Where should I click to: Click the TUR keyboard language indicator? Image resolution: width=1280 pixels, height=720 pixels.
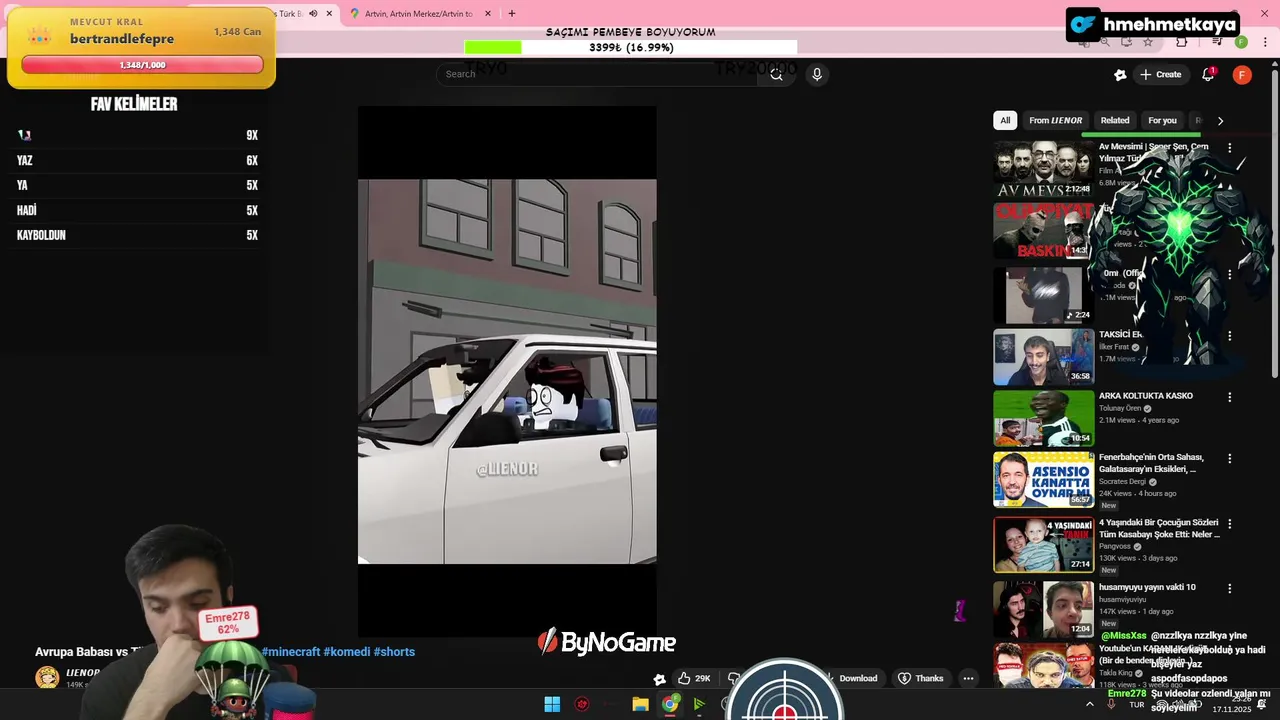(1137, 705)
